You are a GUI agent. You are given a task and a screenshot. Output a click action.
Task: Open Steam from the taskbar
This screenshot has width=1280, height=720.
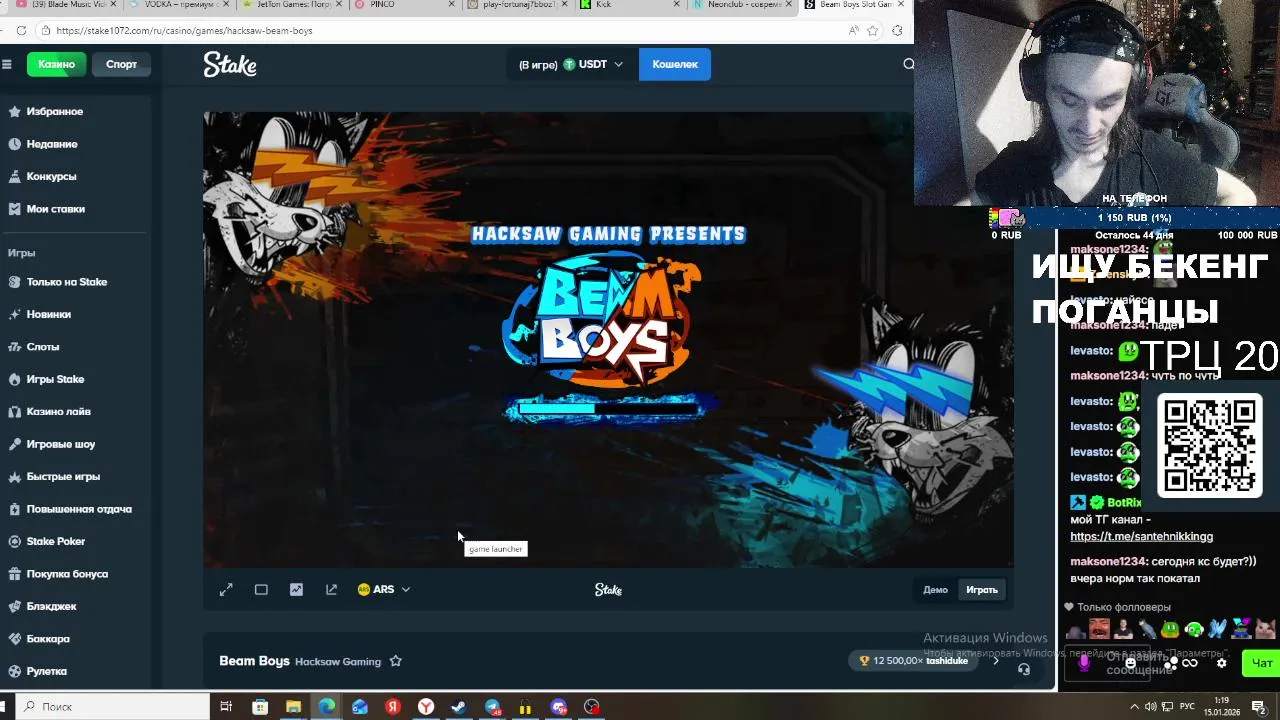pos(459,707)
